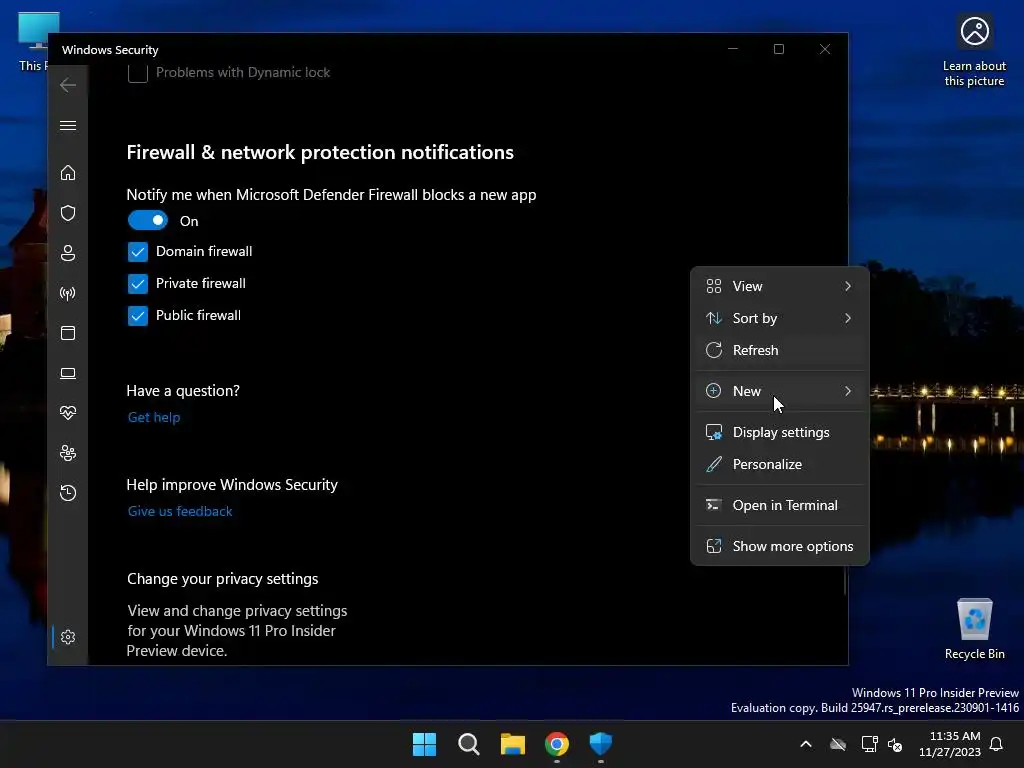Open the hamburger navigation menu
Screen dimensions: 1024x768
tap(68, 125)
